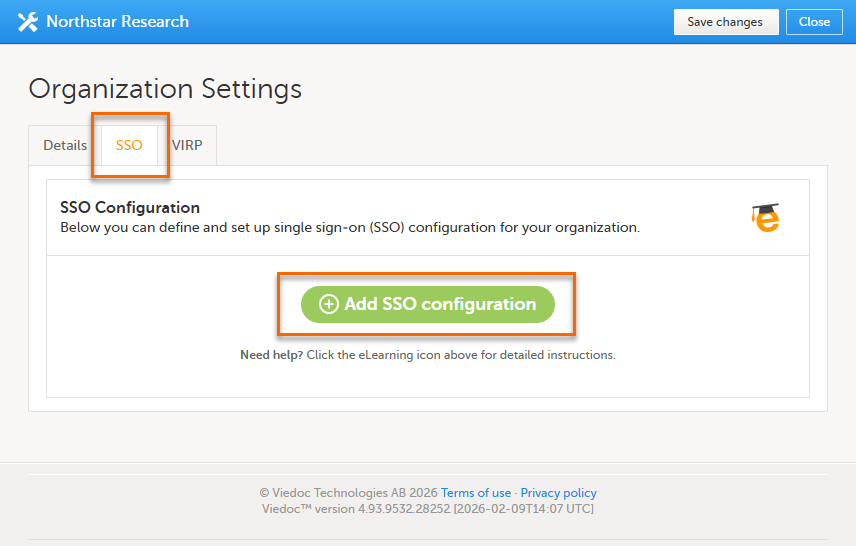
Task: Click the Organization Settings heading
Action: click(165, 89)
